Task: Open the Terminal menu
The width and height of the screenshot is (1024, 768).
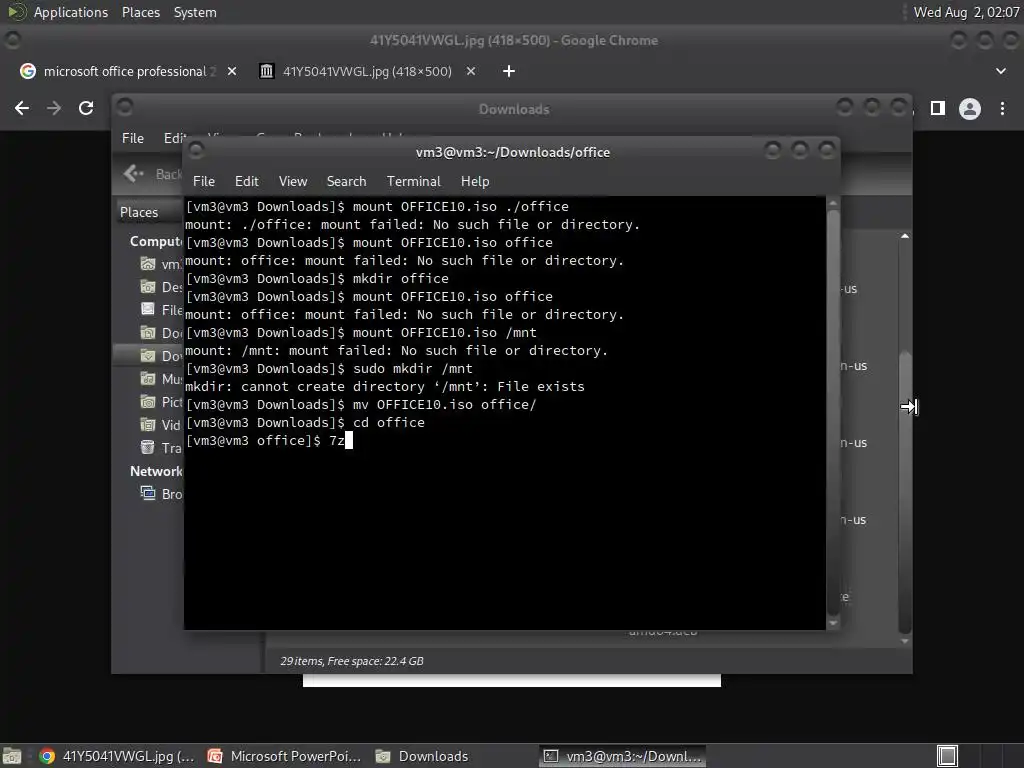Action: pos(413,182)
